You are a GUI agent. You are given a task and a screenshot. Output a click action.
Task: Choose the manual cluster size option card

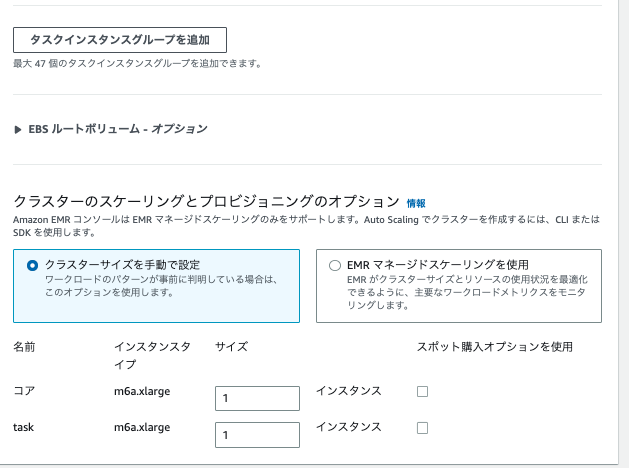[156, 286]
